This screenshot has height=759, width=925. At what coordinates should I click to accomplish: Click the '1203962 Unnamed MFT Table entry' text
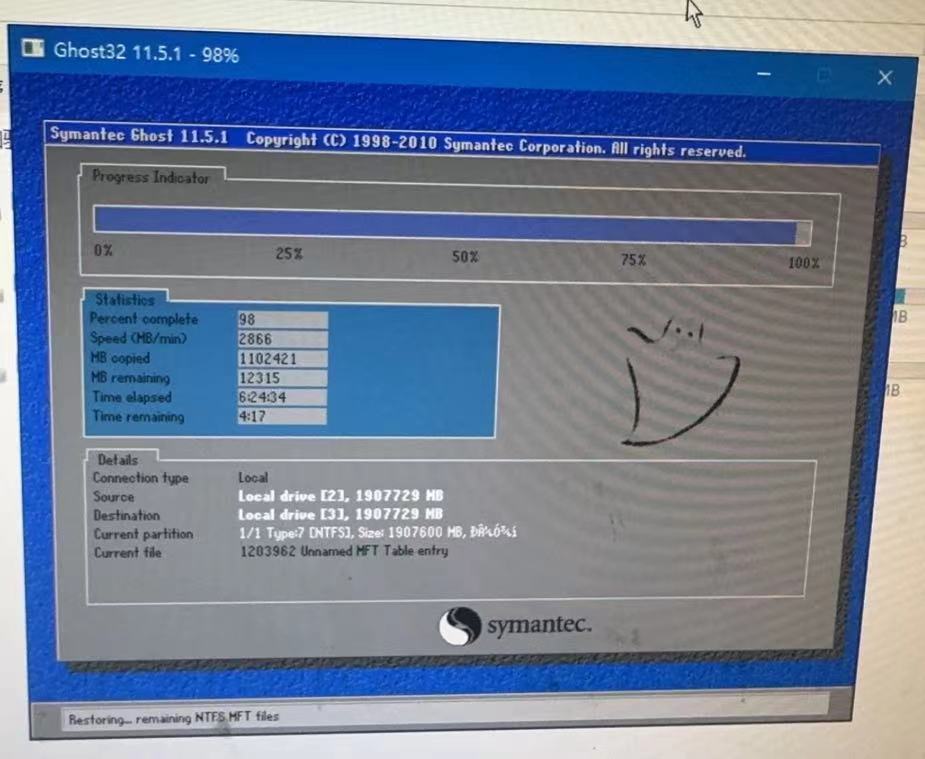tap(344, 551)
